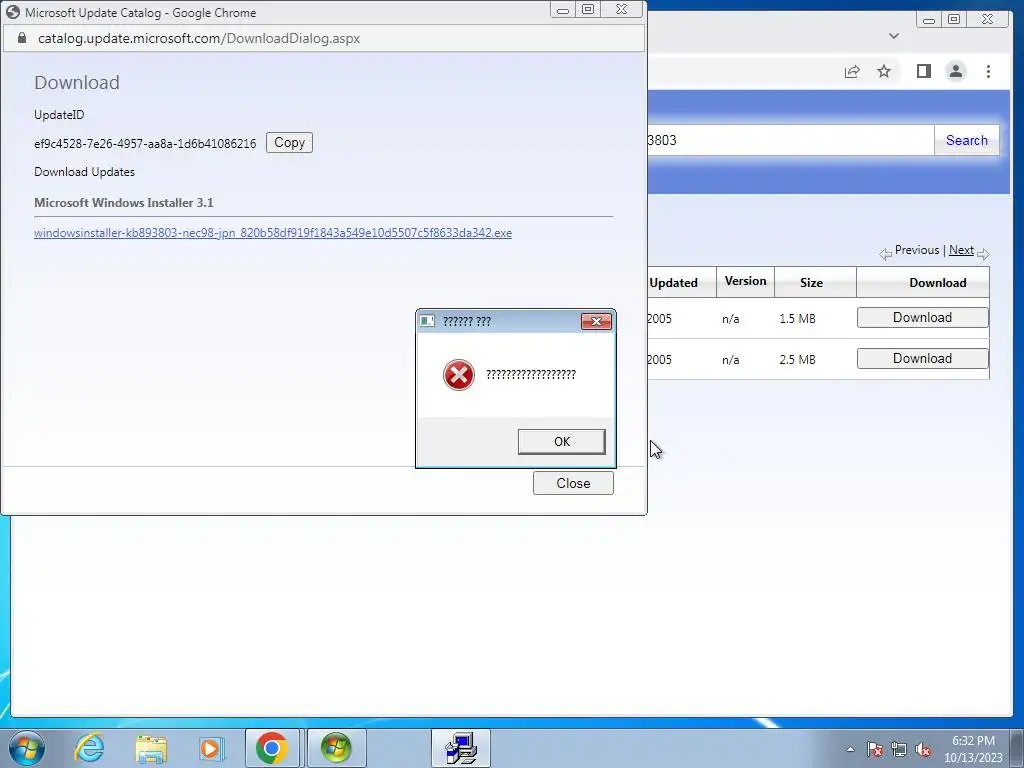Click Microsoft Windows Installer 3.1 heading
Screen dimensions: 1024x768
click(x=123, y=203)
